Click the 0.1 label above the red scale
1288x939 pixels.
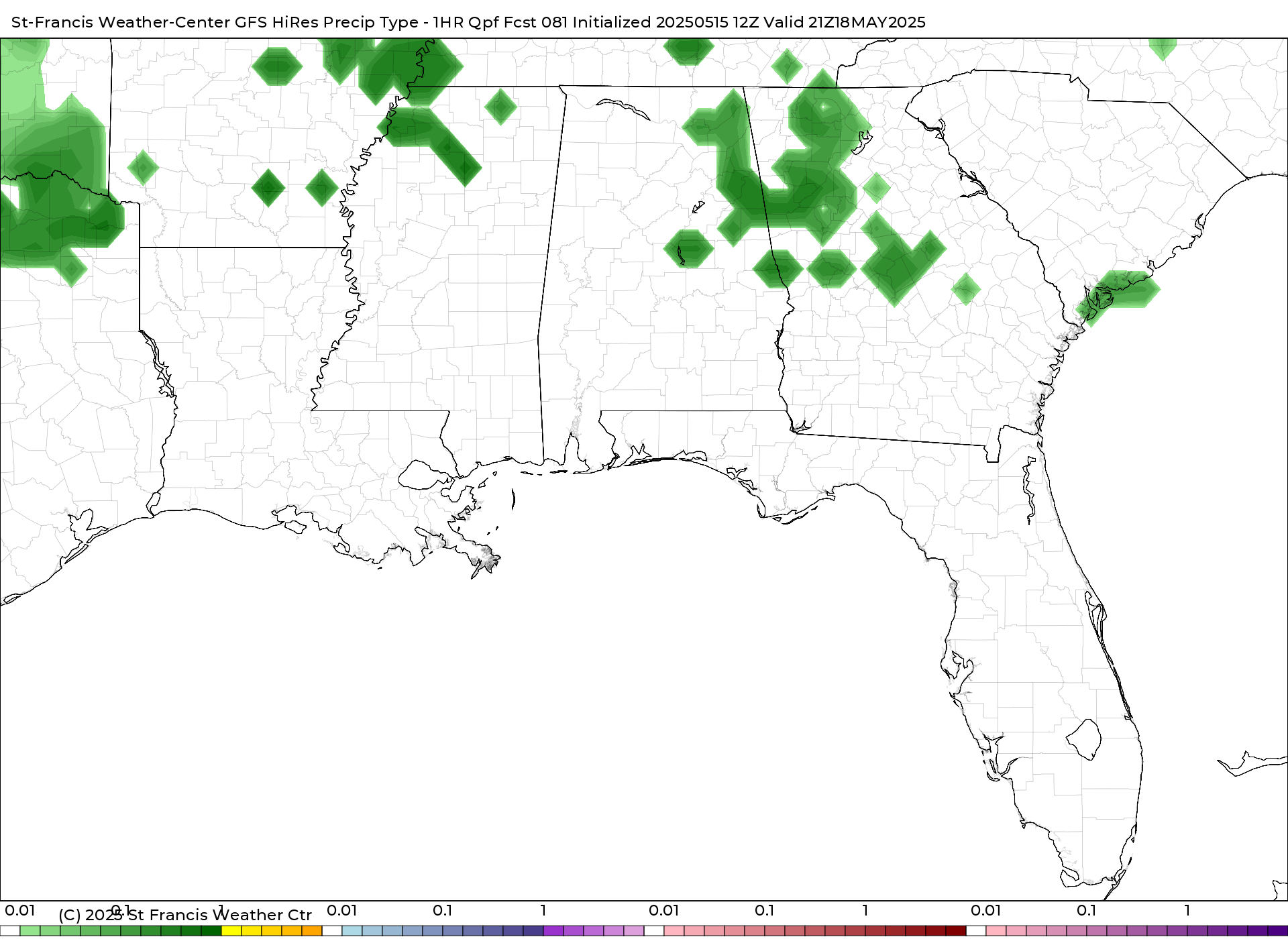(x=765, y=911)
